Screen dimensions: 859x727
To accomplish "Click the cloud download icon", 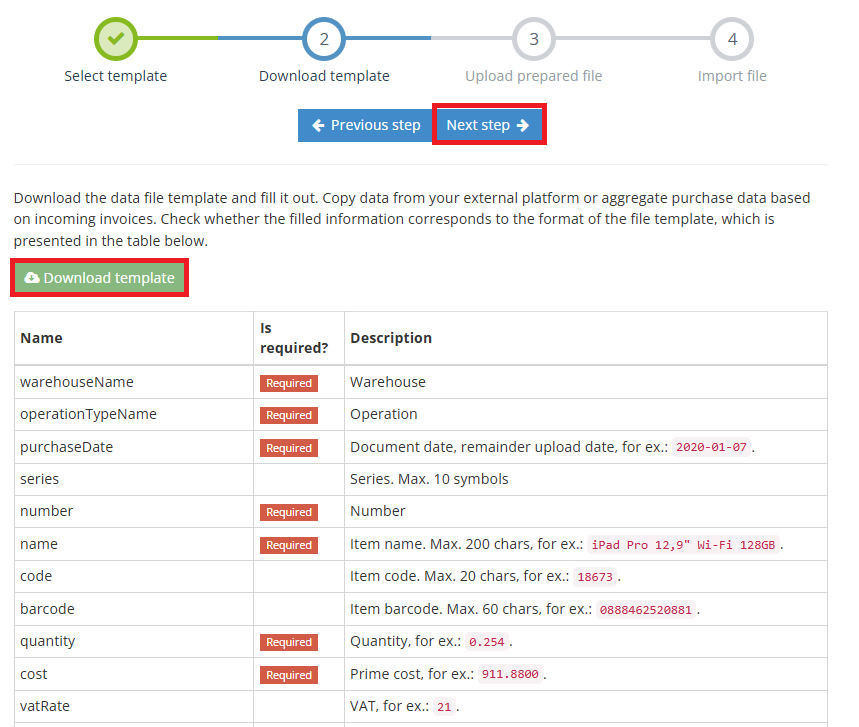I will [32, 278].
